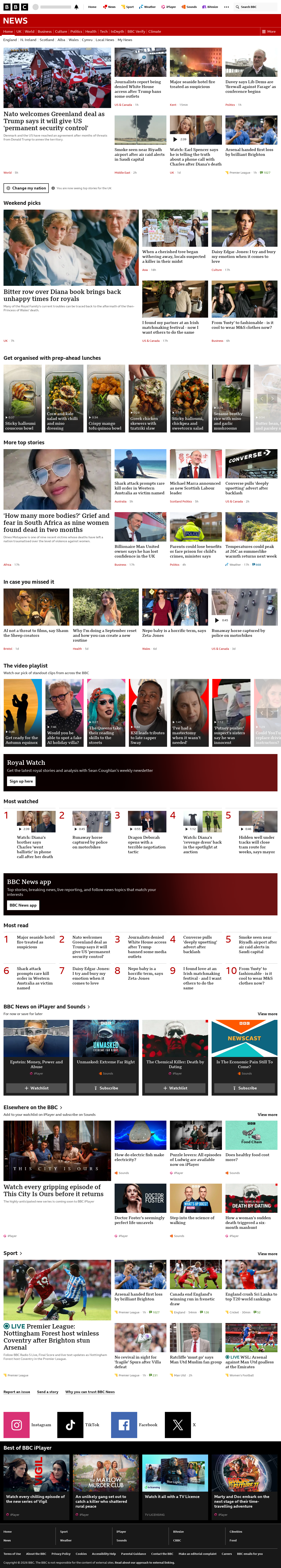The height and width of the screenshot is (1568, 281).
Task: Read the Nato welcomes Greenland deal headline
Action: coord(54,121)
